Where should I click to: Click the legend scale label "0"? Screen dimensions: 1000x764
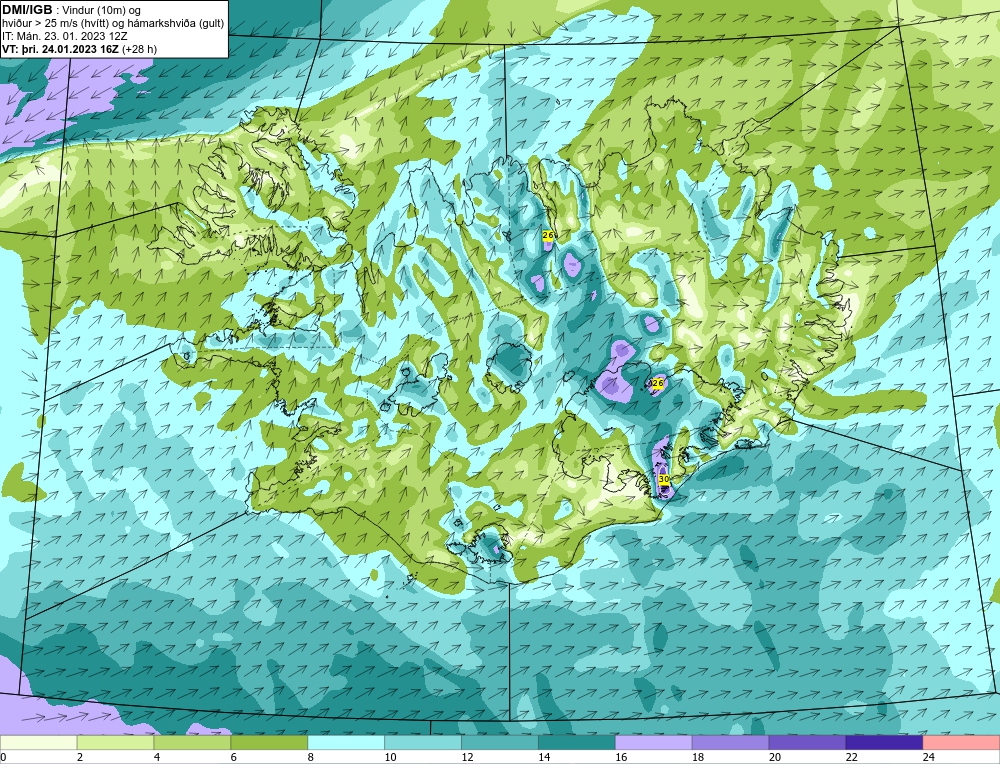3,758
